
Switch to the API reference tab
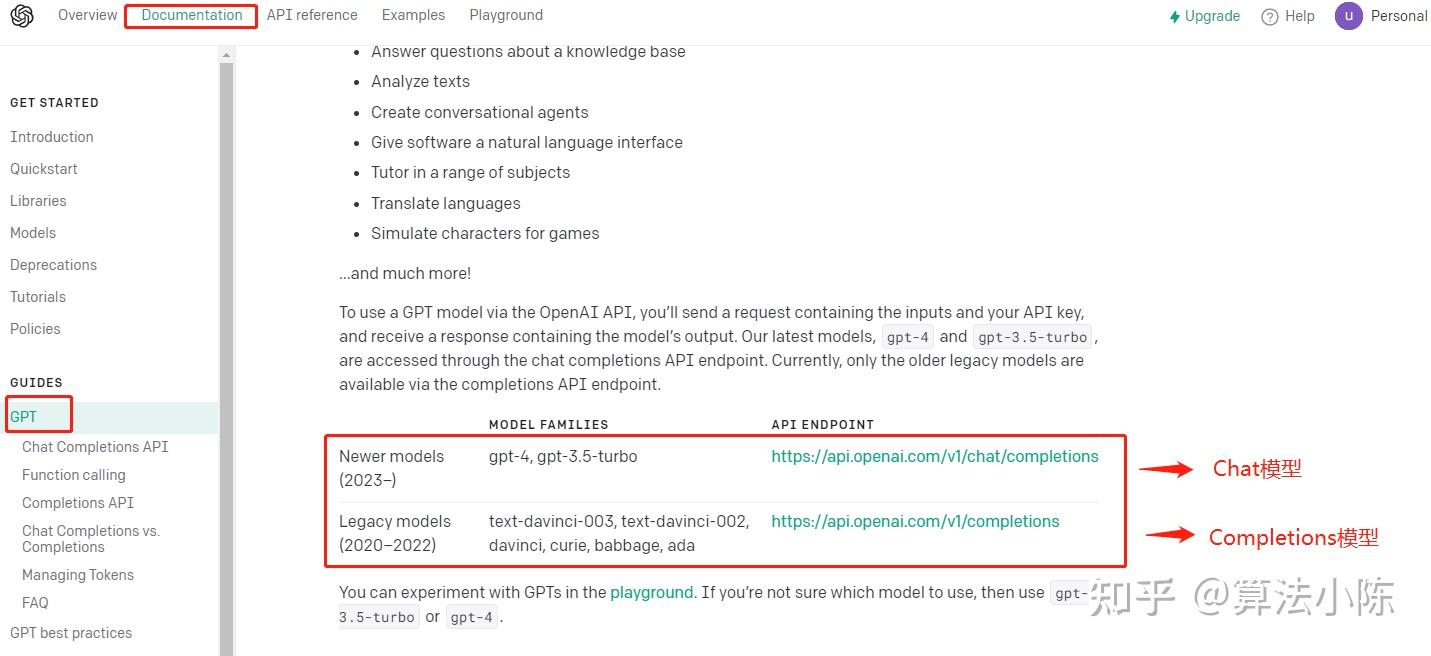point(311,15)
